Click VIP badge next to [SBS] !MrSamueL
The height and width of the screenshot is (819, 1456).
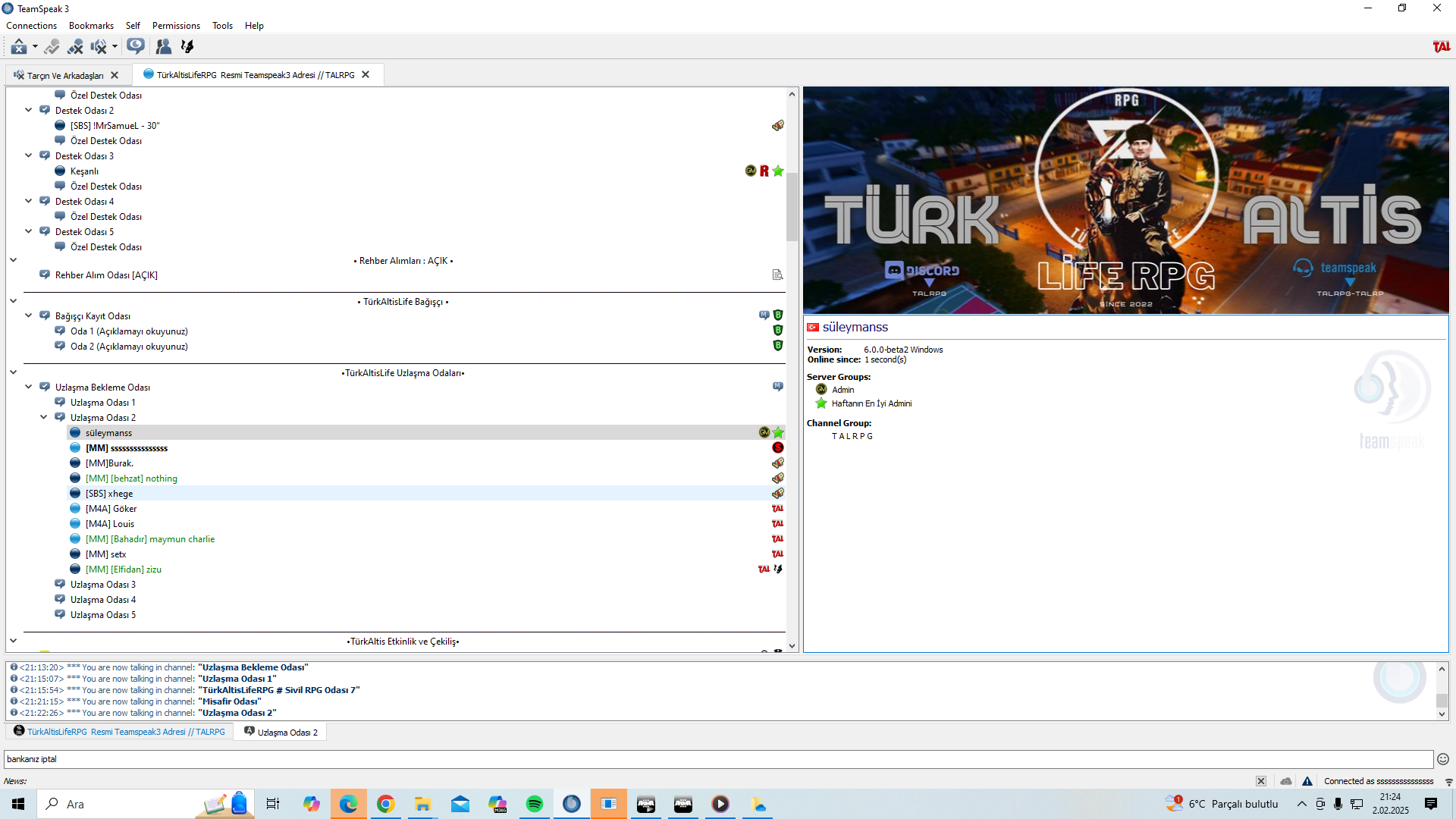pos(777,126)
